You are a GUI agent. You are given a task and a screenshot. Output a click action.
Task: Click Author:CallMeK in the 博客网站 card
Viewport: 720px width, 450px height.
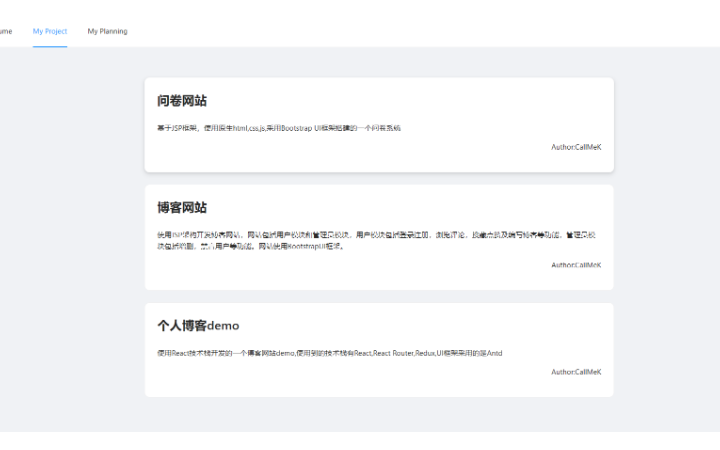pos(576,265)
